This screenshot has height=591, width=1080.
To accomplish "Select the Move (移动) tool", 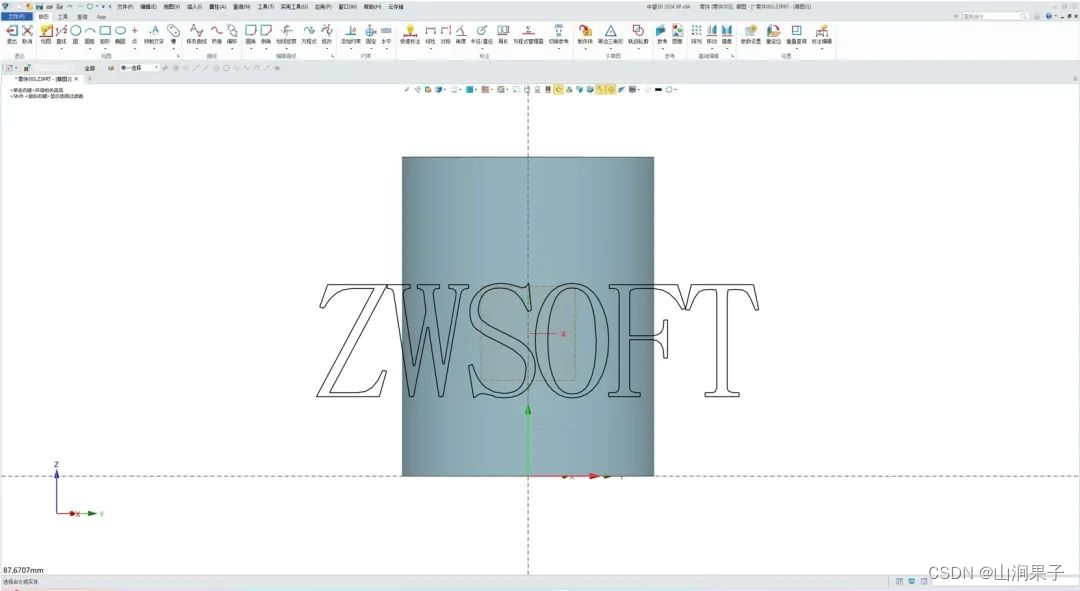I will [x=712, y=33].
